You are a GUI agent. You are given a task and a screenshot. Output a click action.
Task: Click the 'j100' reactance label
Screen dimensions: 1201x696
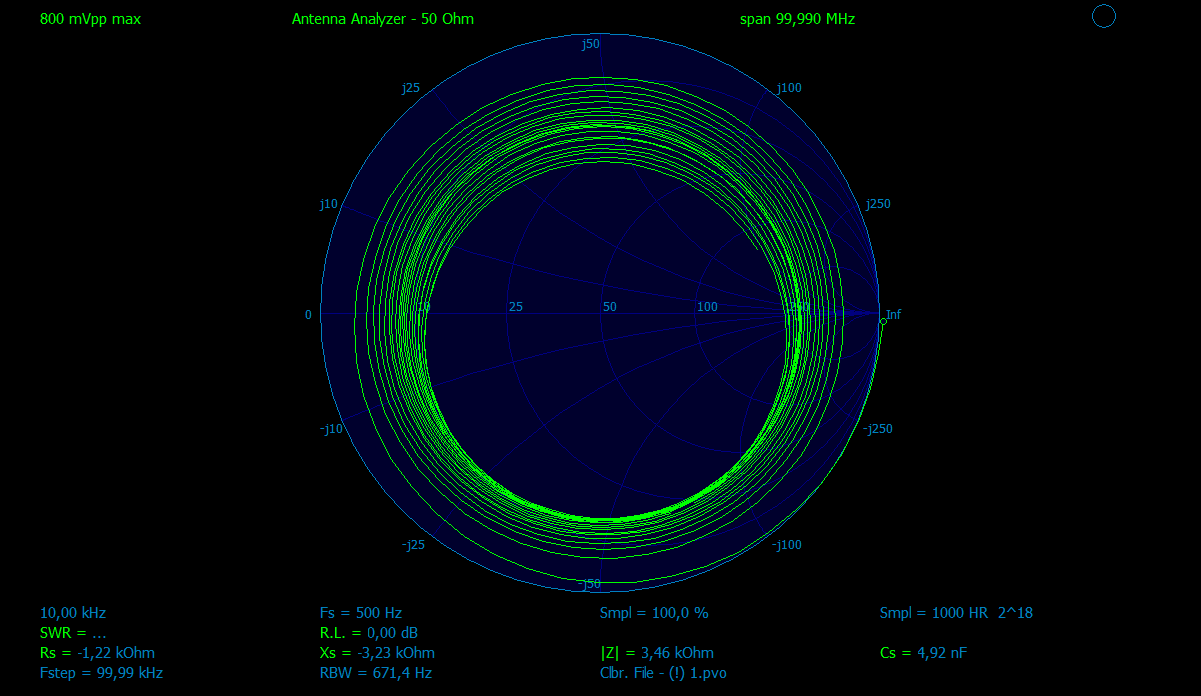(790, 88)
